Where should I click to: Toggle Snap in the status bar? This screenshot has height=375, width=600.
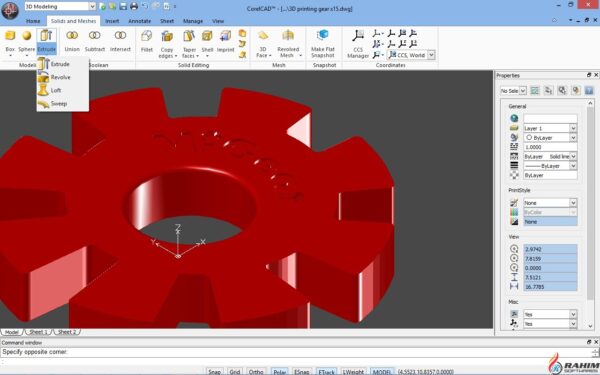point(214,372)
